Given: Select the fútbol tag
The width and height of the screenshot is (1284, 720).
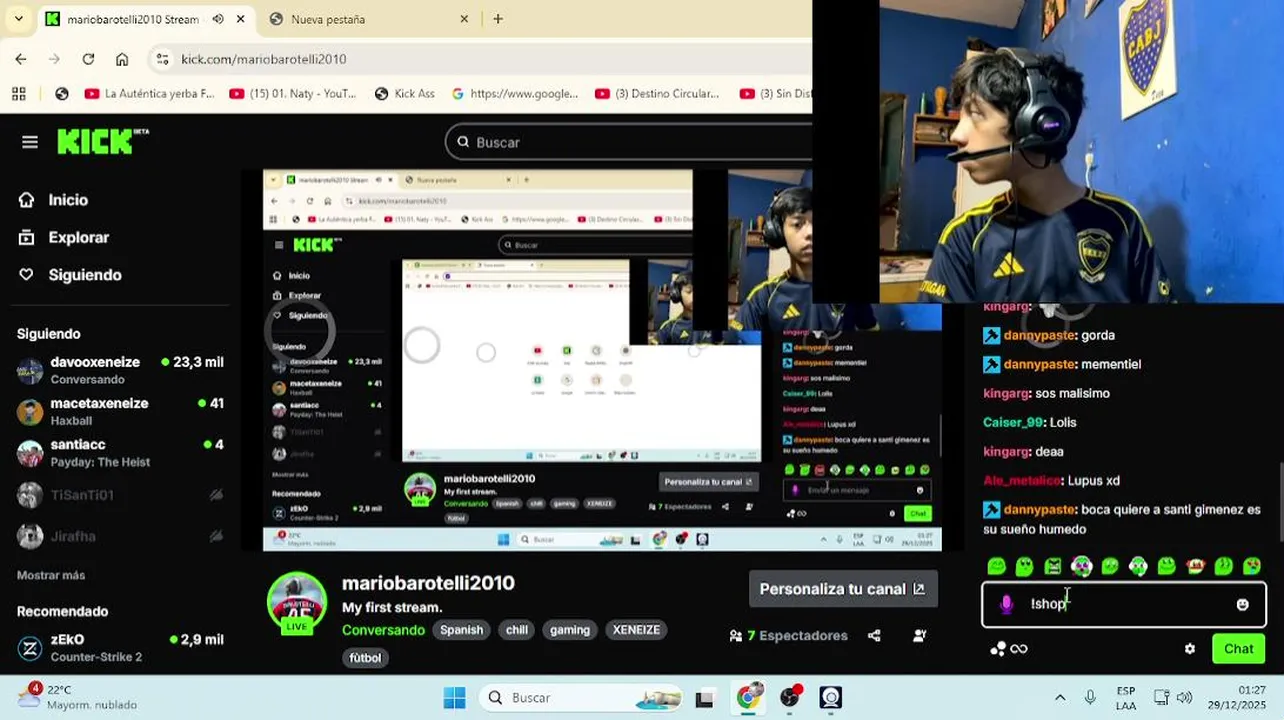Looking at the screenshot, I should [365, 658].
